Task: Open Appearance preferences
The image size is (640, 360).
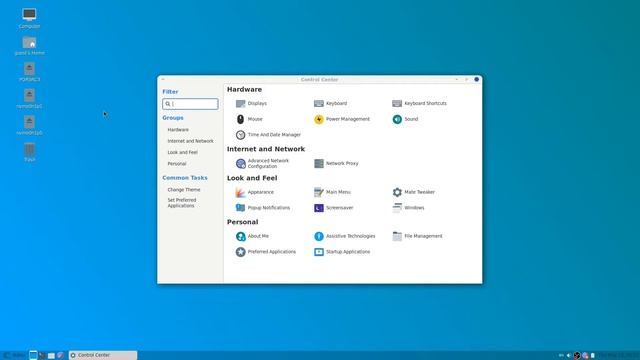Action: click(x=255, y=192)
